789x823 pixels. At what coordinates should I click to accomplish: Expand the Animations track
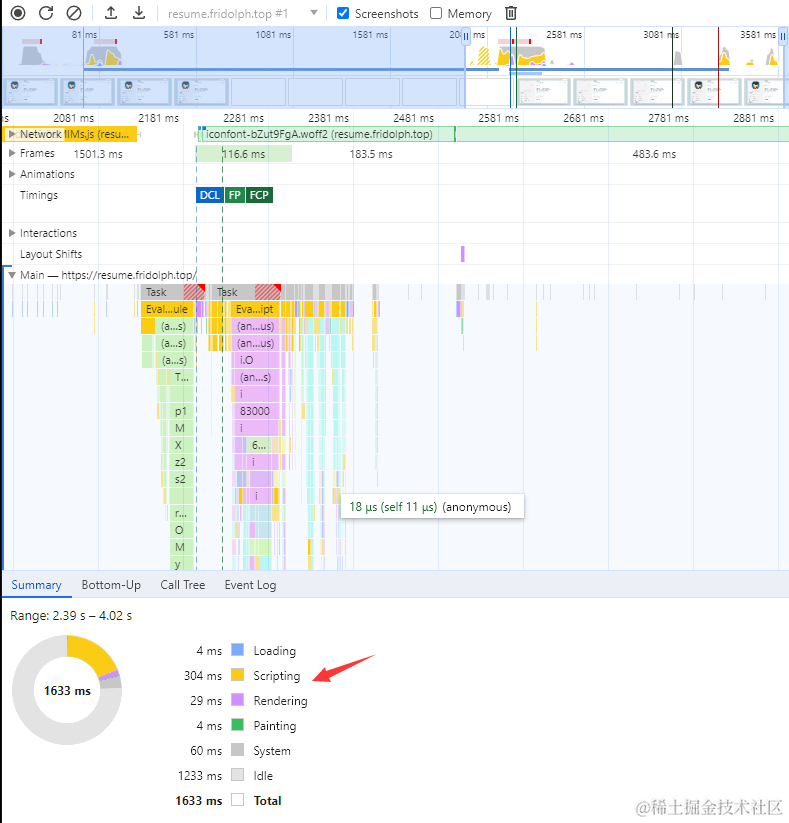click(x=12, y=174)
